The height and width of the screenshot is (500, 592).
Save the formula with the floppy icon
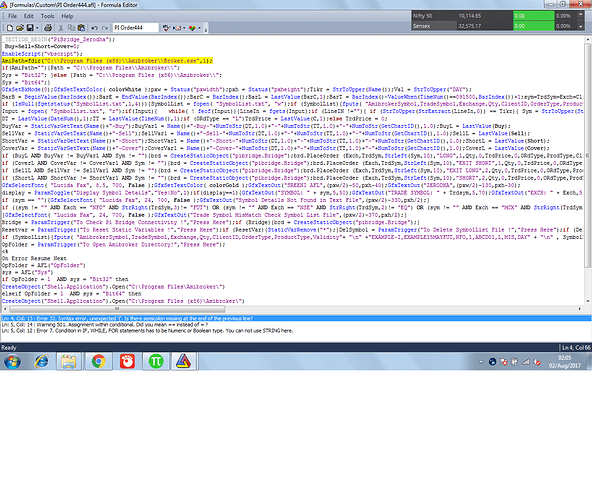(x=29, y=28)
